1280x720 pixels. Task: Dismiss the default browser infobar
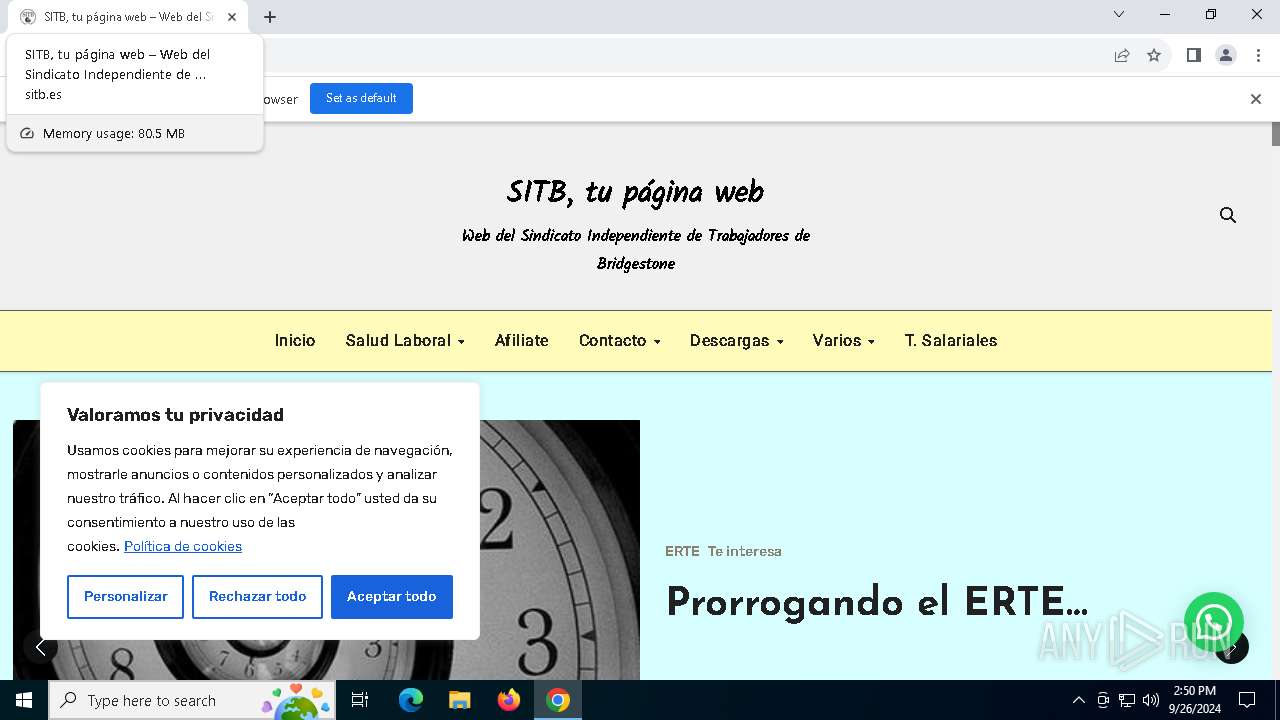(1255, 99)
